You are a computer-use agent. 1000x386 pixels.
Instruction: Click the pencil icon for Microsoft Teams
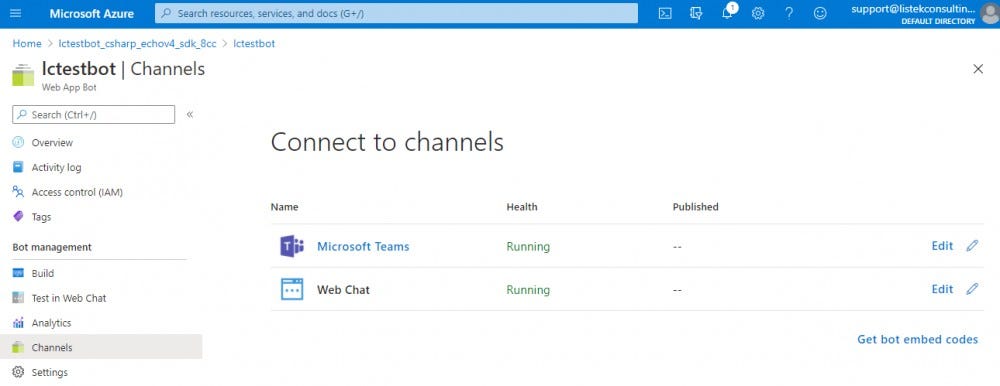[972, 246]
